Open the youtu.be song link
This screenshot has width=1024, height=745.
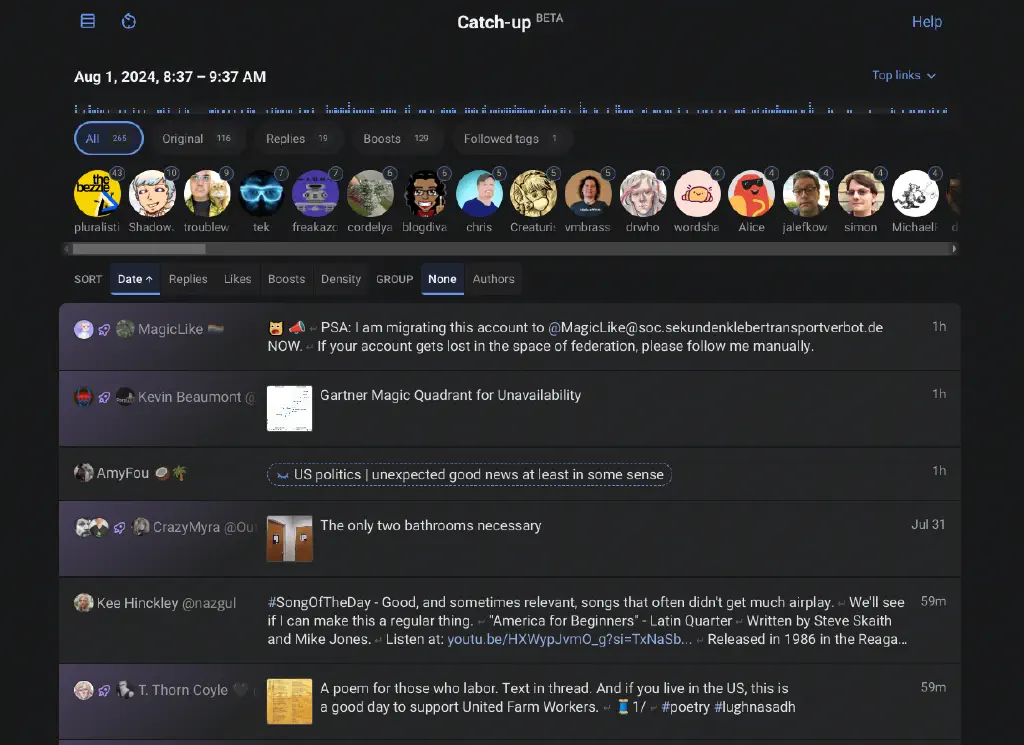click(x=569, y=639)
